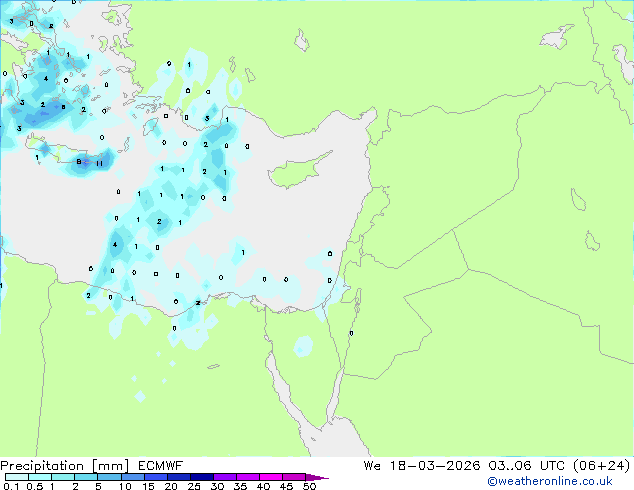The width and height of the screenshot is (634, 490).
Task: Pick the 35–40 mm magenta swatch
Action: pos(248,477)
